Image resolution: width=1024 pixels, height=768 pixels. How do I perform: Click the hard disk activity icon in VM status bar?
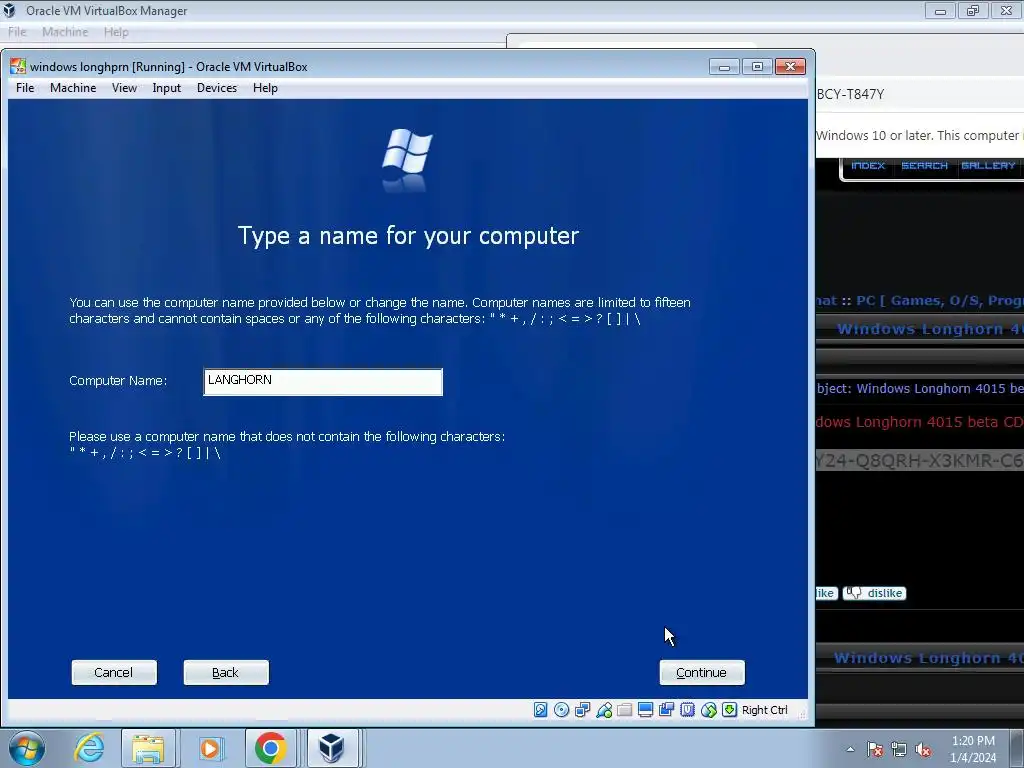(541, 710)
